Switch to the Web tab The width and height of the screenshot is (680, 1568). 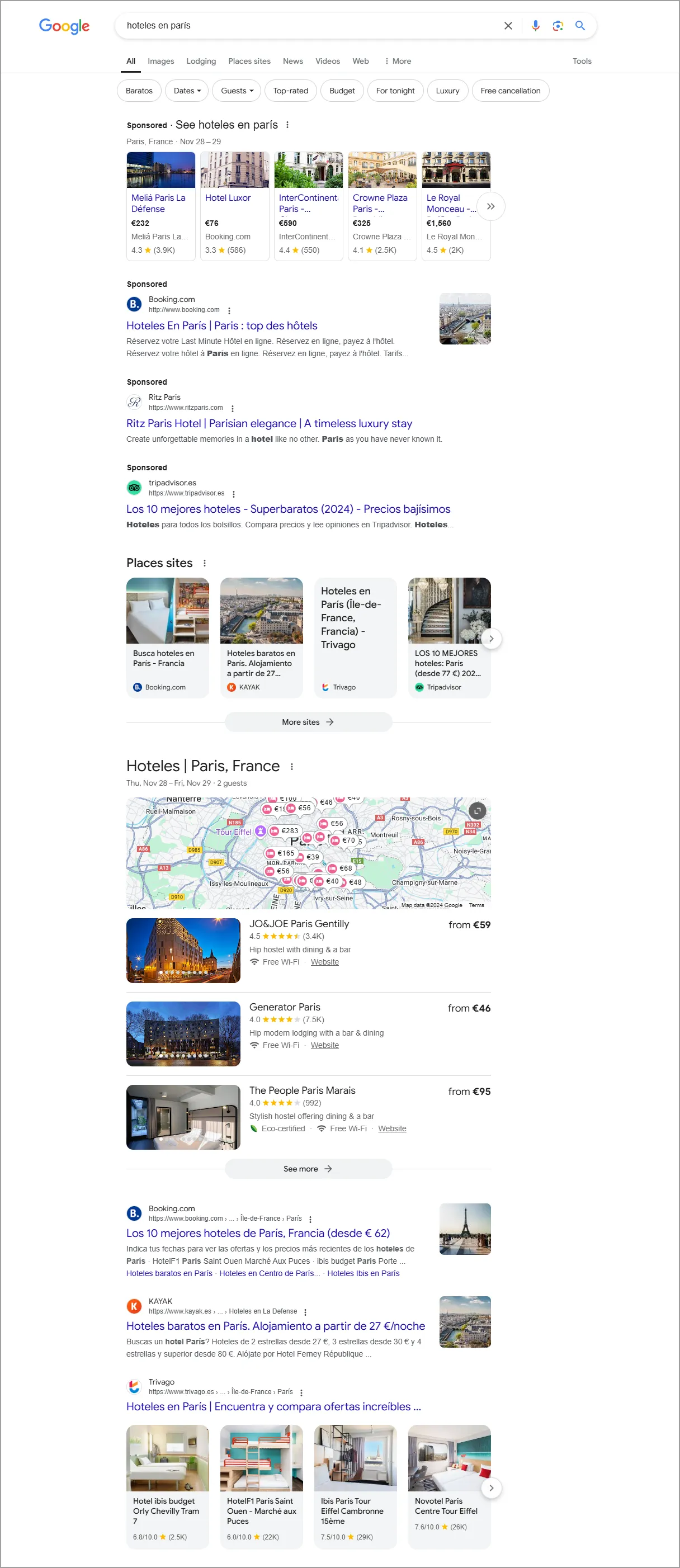click(360, 61)
